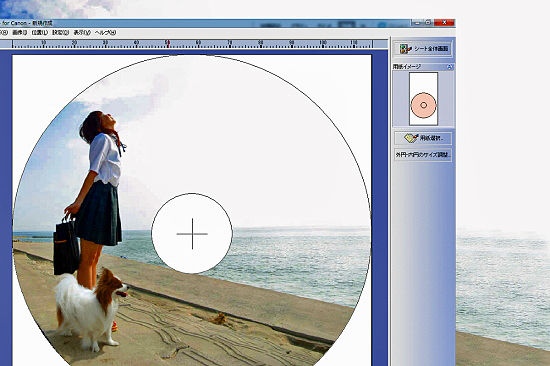Click the シート全体画面 button
550x366 pixels.
423,49
